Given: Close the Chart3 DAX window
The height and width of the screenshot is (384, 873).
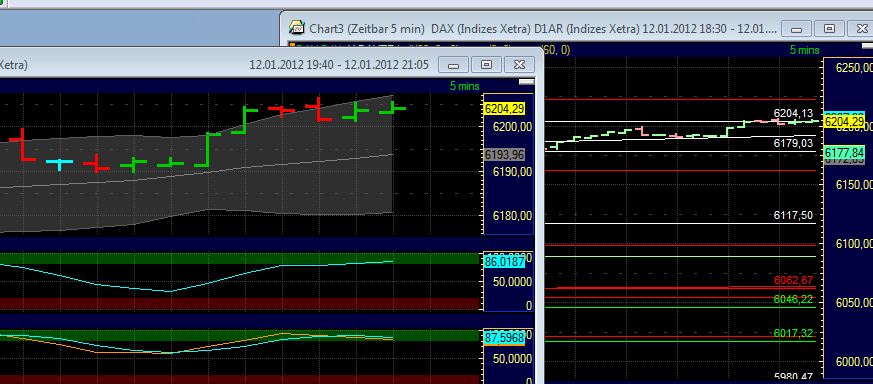Looking at the screenshot, I should (861, 28).
